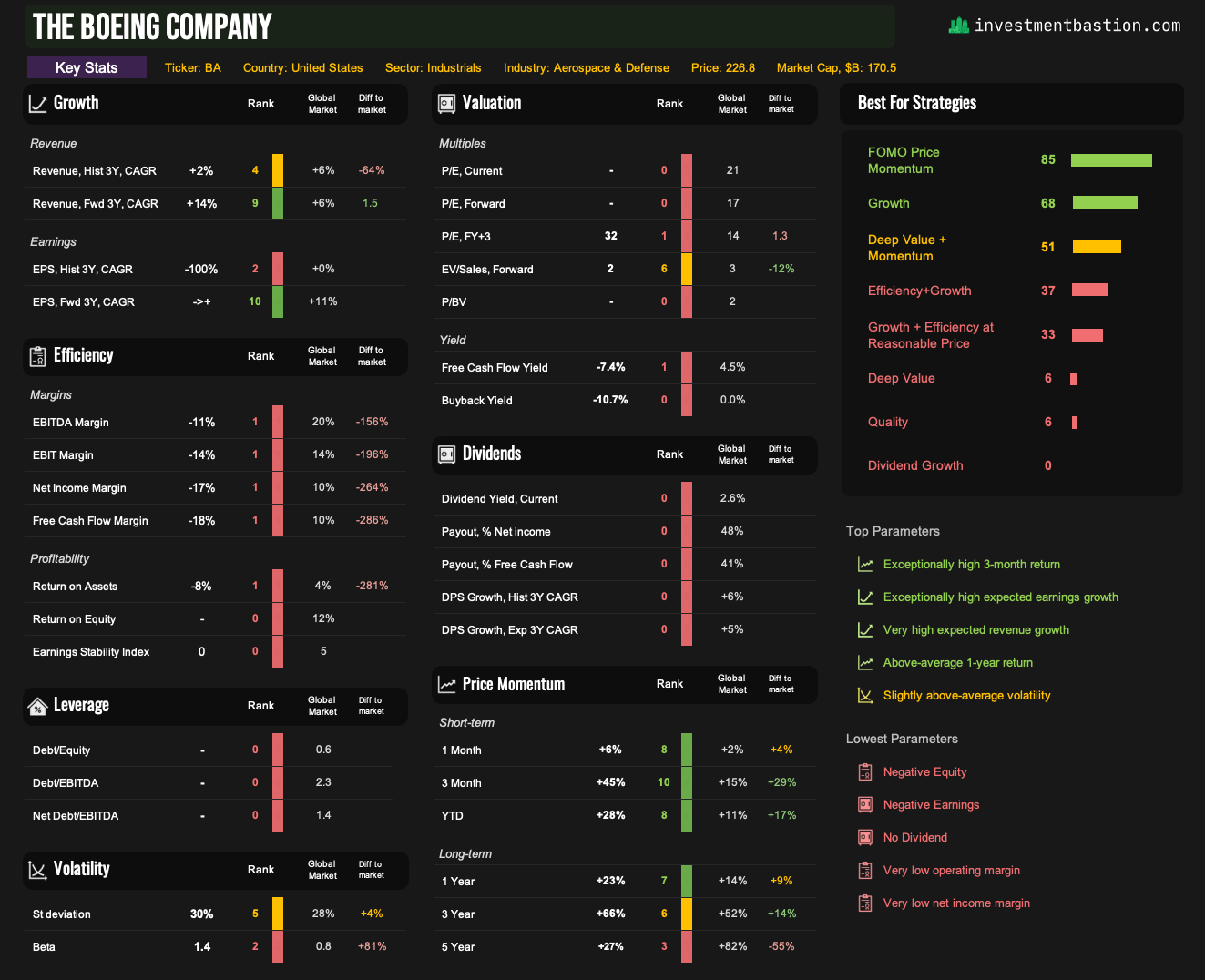Viewport: 1205px width, 980px height.
Task: Click the Leverage section house icon
Action: pyautogui.click(x=37, y=706)
